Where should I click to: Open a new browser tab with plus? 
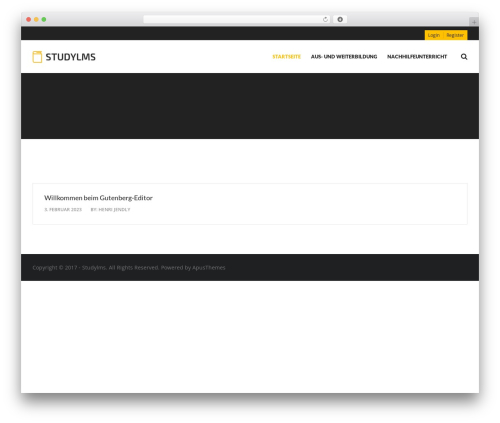click(474, 22)
